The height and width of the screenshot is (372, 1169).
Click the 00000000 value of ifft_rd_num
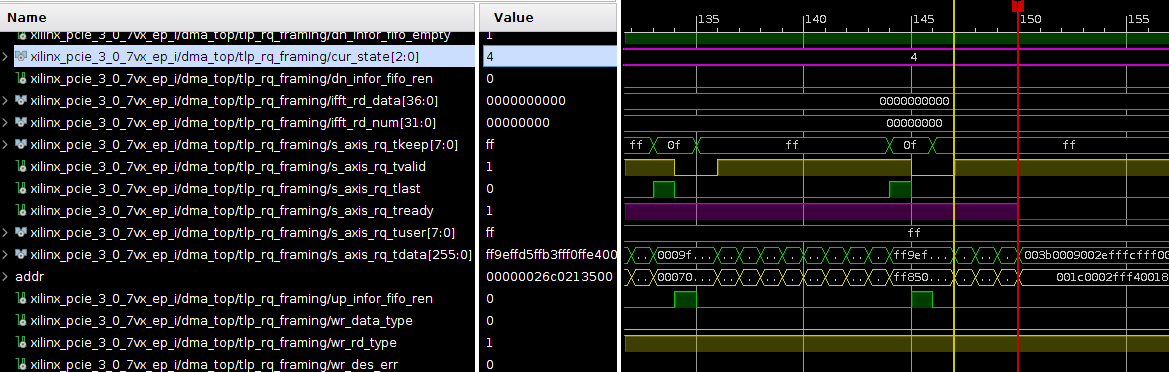(517, 122)
